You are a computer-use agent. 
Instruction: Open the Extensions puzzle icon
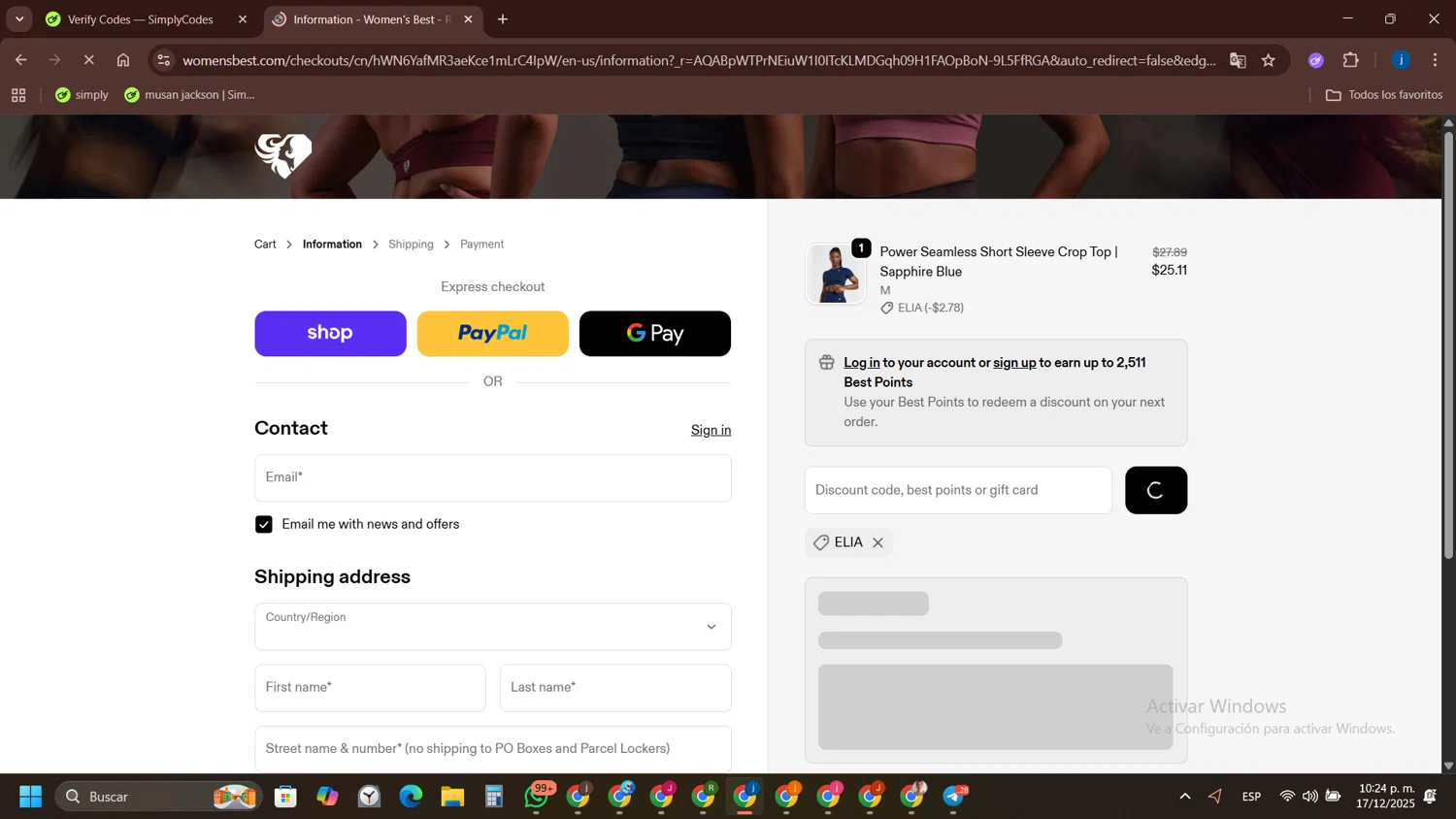[1351, 60]
